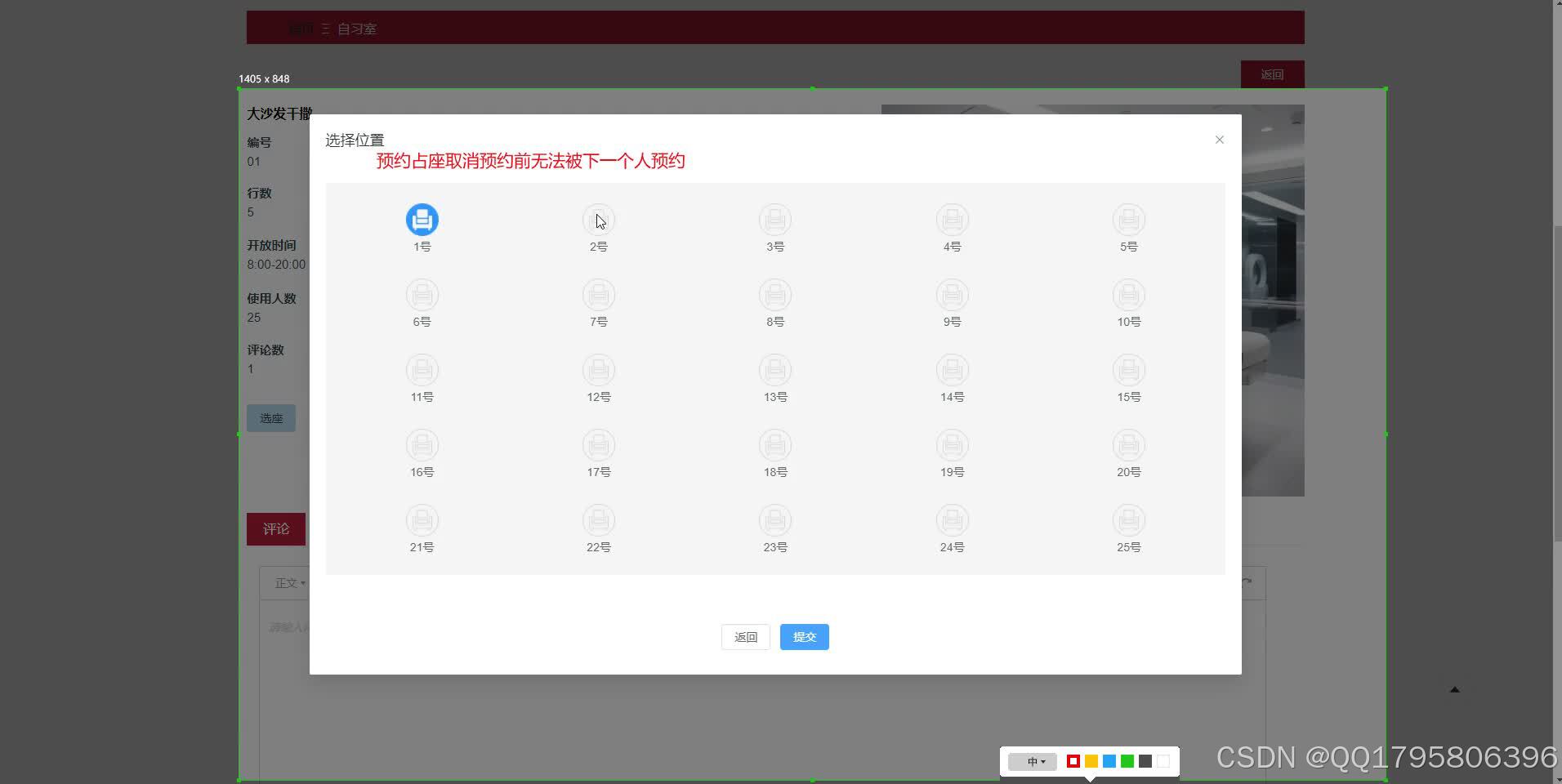The image size is (1562, 784).
Task: Deselect the highlighted seat 1号
Action: tap(422, 219)
